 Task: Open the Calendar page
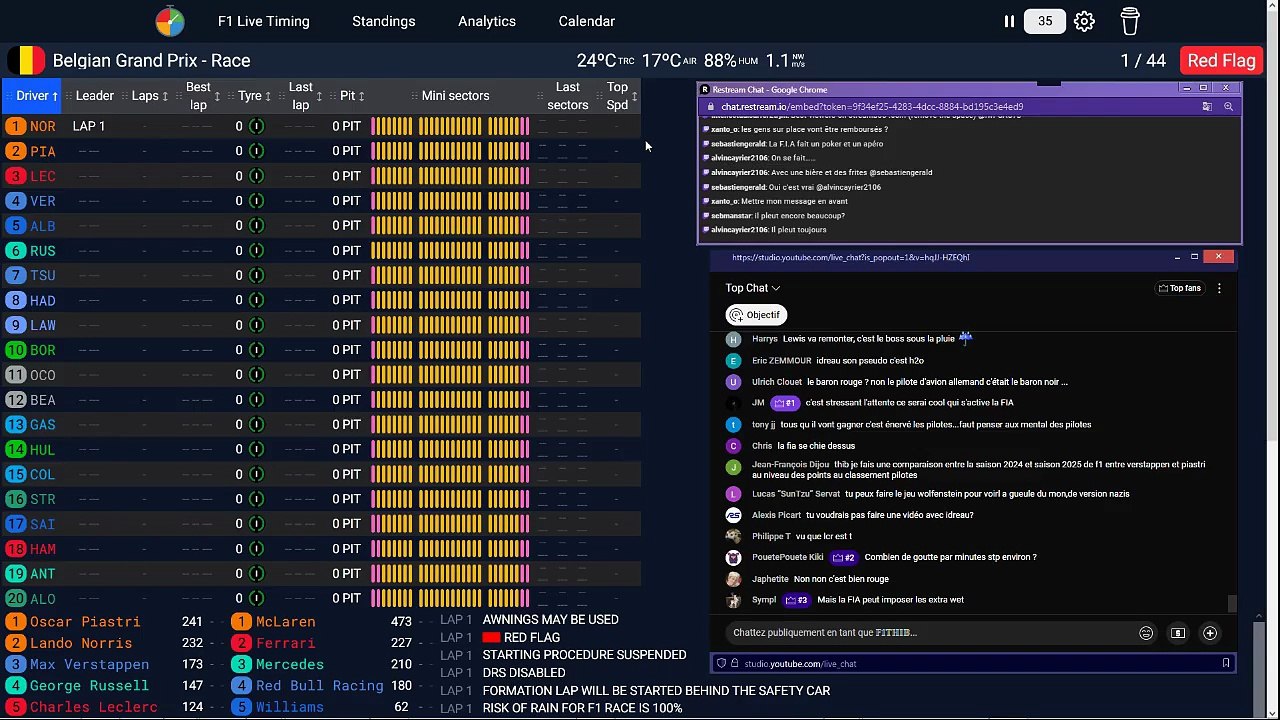click(x=587, y=21)
